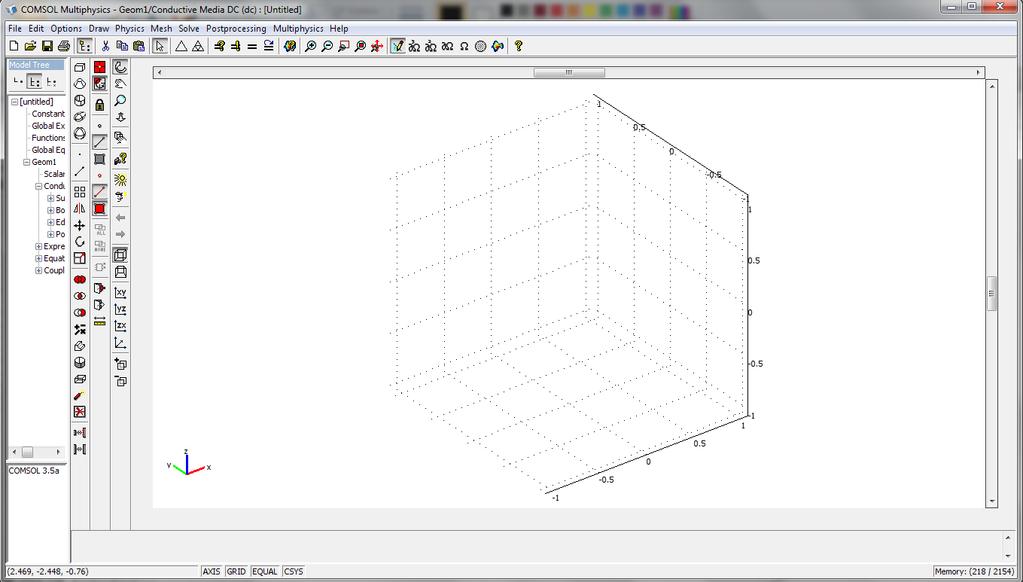Click the Union red circles icon
The height and width of the screenshot is (582, 1023).
point(80,279)
